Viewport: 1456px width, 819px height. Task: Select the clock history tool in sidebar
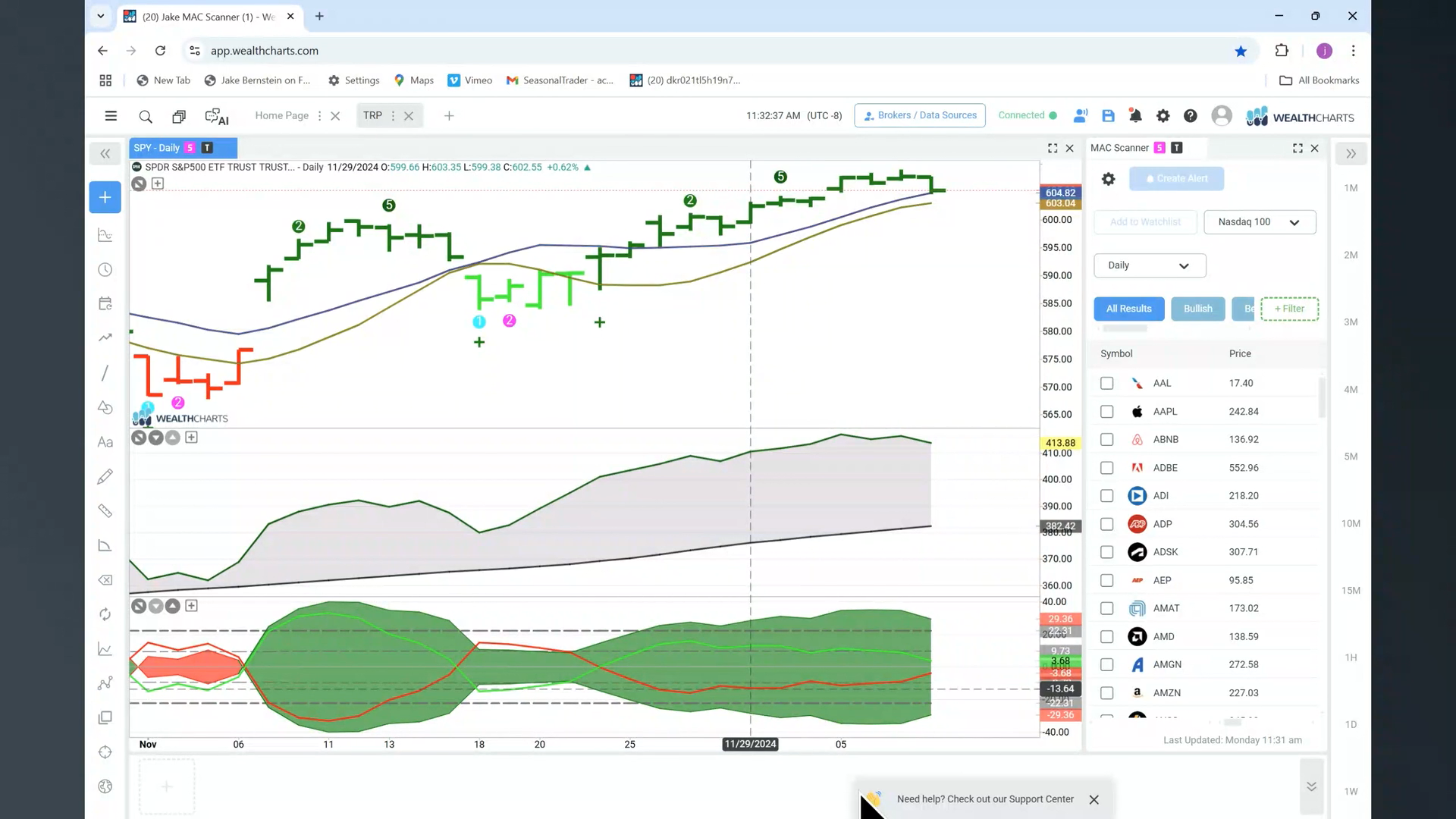click(105, 270)
